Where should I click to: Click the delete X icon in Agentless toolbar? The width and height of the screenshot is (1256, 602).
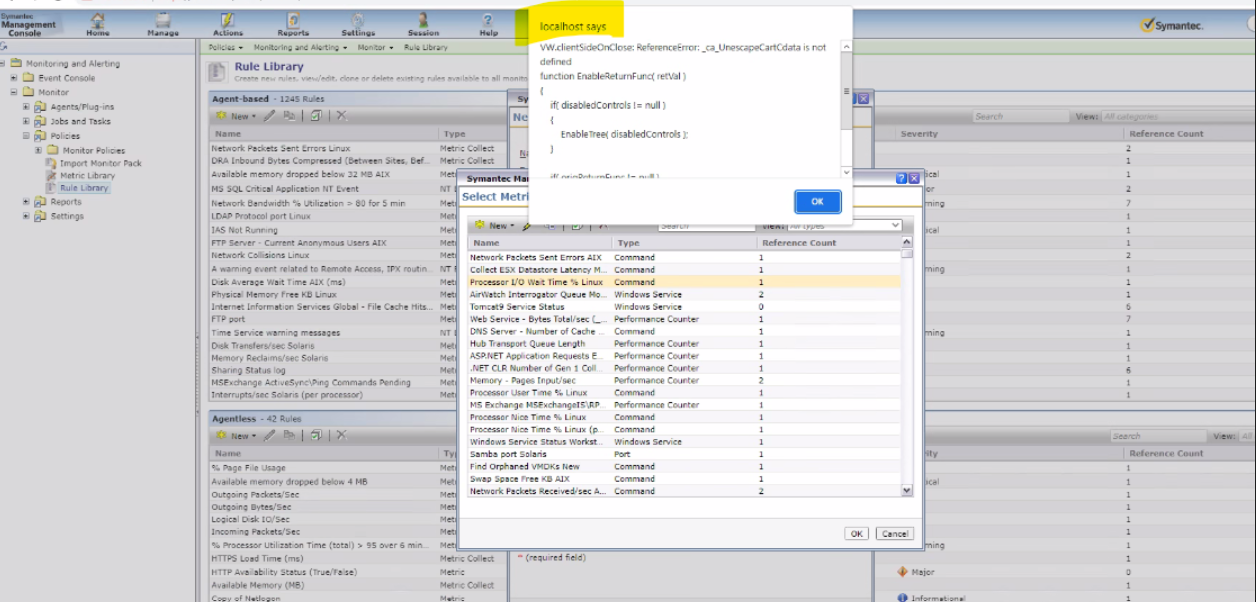point(341,435)
